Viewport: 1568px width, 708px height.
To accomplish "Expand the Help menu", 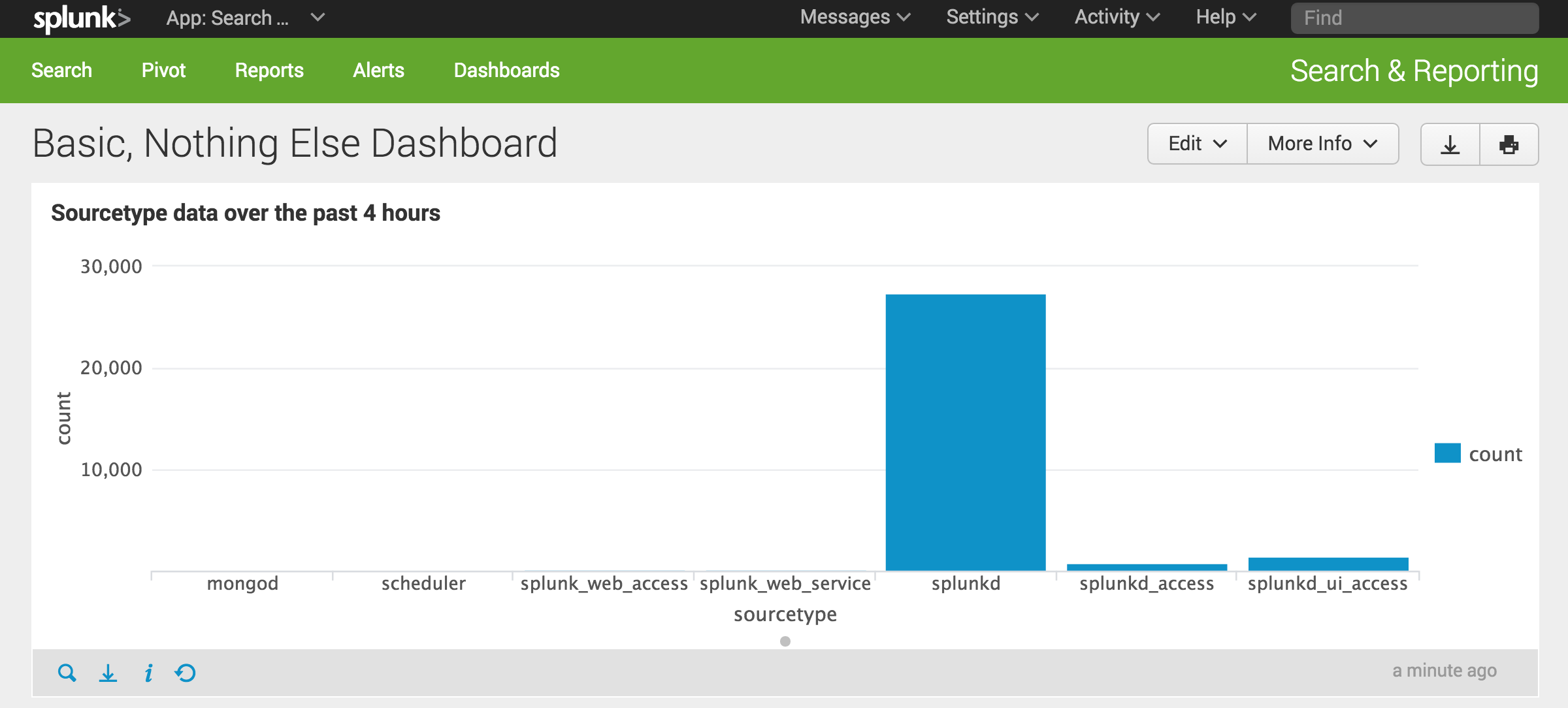I will click(x=1225, y=18).
